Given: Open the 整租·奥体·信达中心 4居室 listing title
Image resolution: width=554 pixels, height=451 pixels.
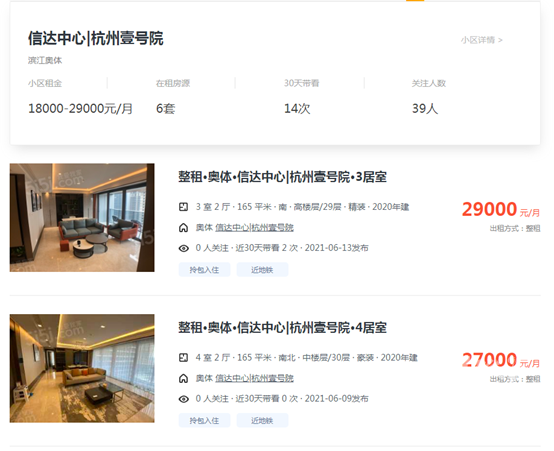Looking at the screenshot, I should coord(282,328).
